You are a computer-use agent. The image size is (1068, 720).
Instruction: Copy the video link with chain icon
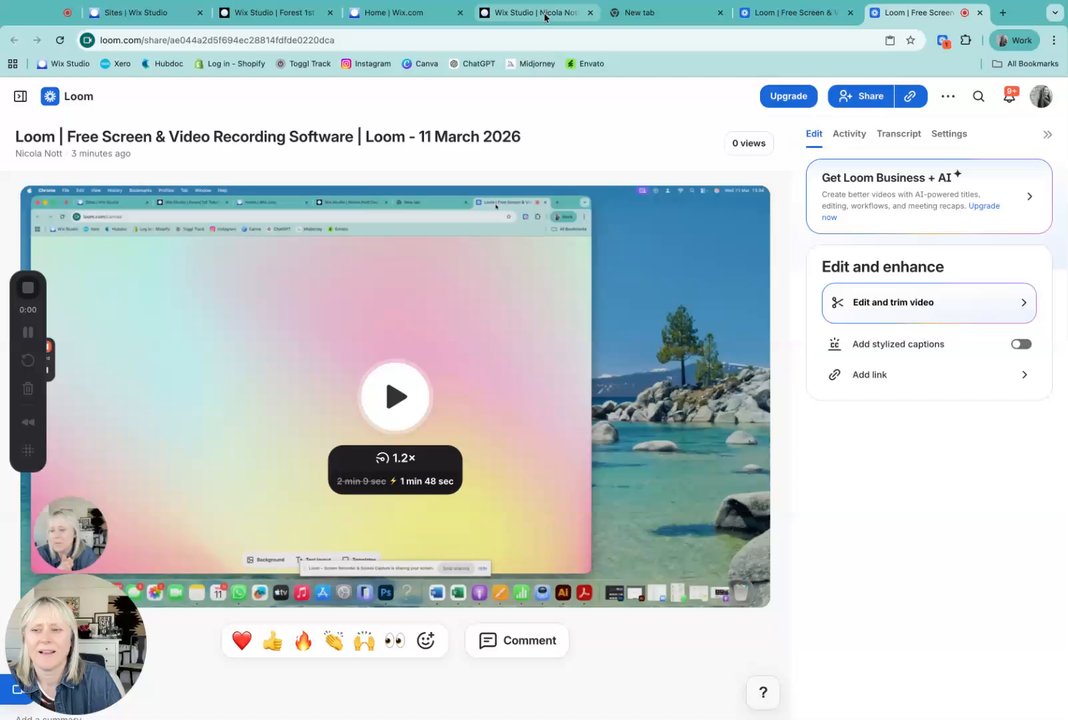click(910, 96)
